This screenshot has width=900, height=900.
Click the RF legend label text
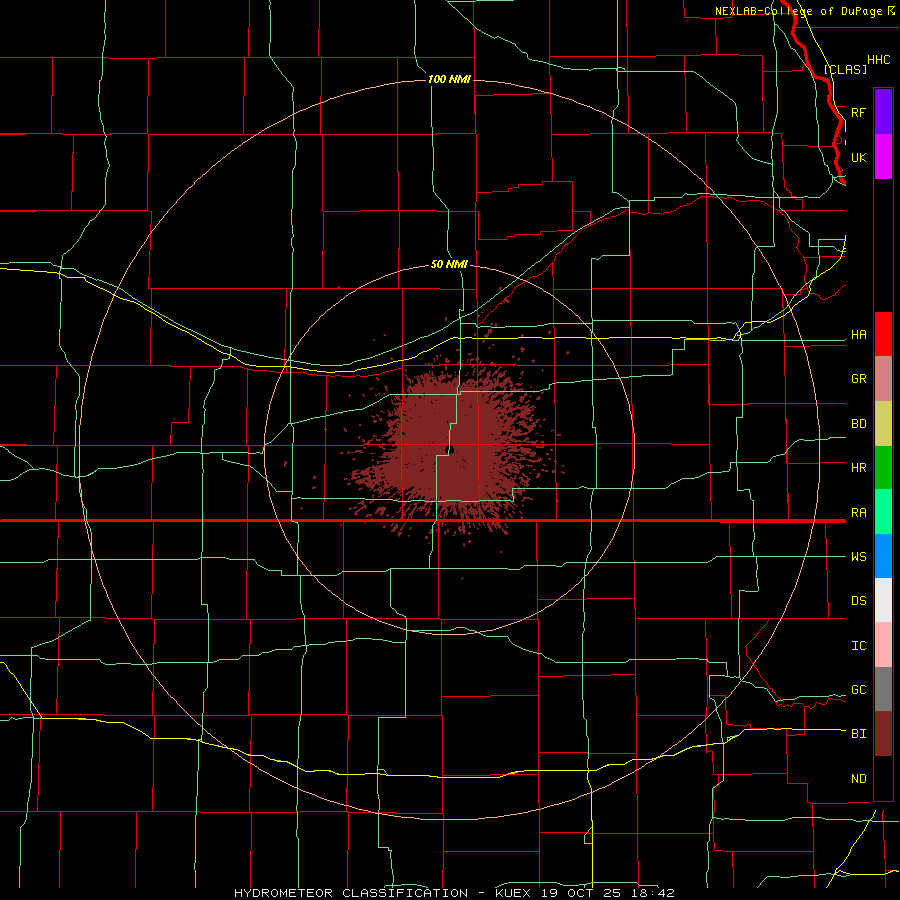pos(858,112)
